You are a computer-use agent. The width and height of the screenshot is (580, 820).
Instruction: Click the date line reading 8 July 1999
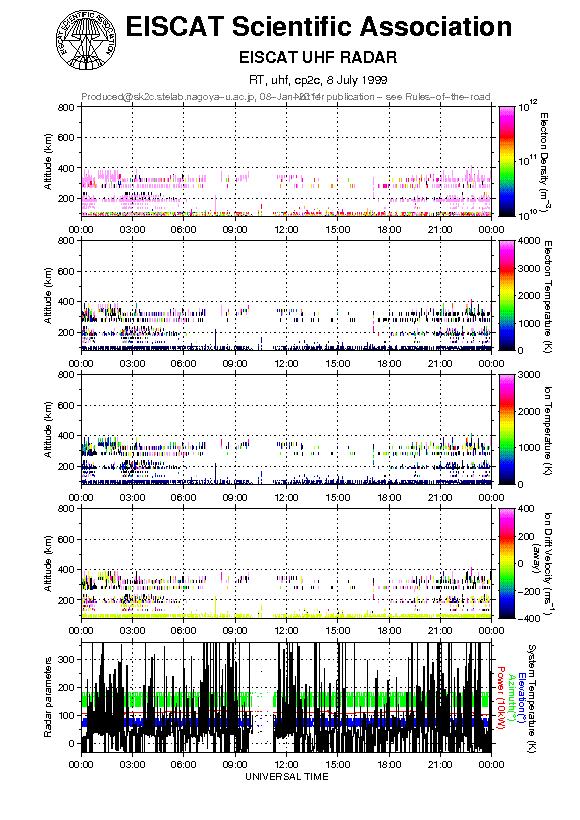coord(318,80)
